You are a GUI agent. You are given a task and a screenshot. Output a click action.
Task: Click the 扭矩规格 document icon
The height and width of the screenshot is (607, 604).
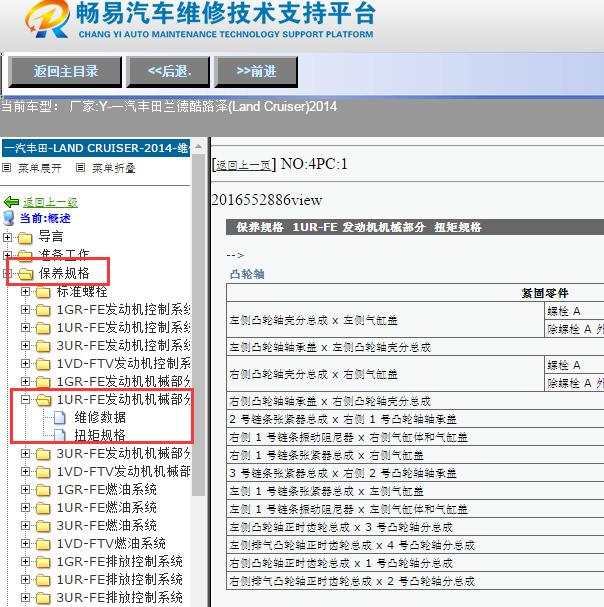pyautogui.click(x=60, y=436)
